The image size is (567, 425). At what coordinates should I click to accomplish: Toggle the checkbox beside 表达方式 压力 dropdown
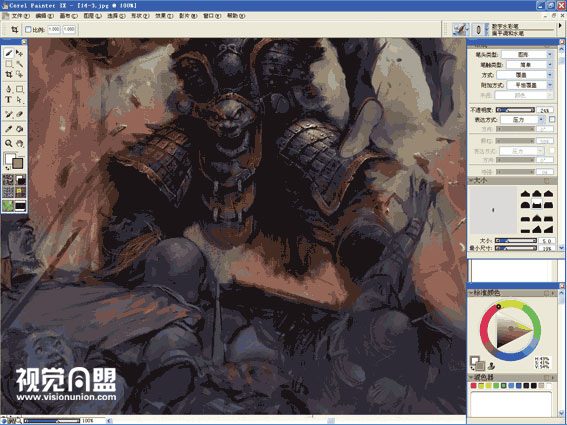pos(552,119)
